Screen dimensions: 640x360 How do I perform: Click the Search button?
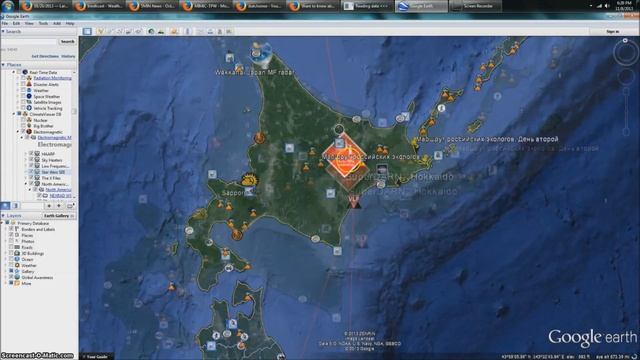tap(67, 41)
